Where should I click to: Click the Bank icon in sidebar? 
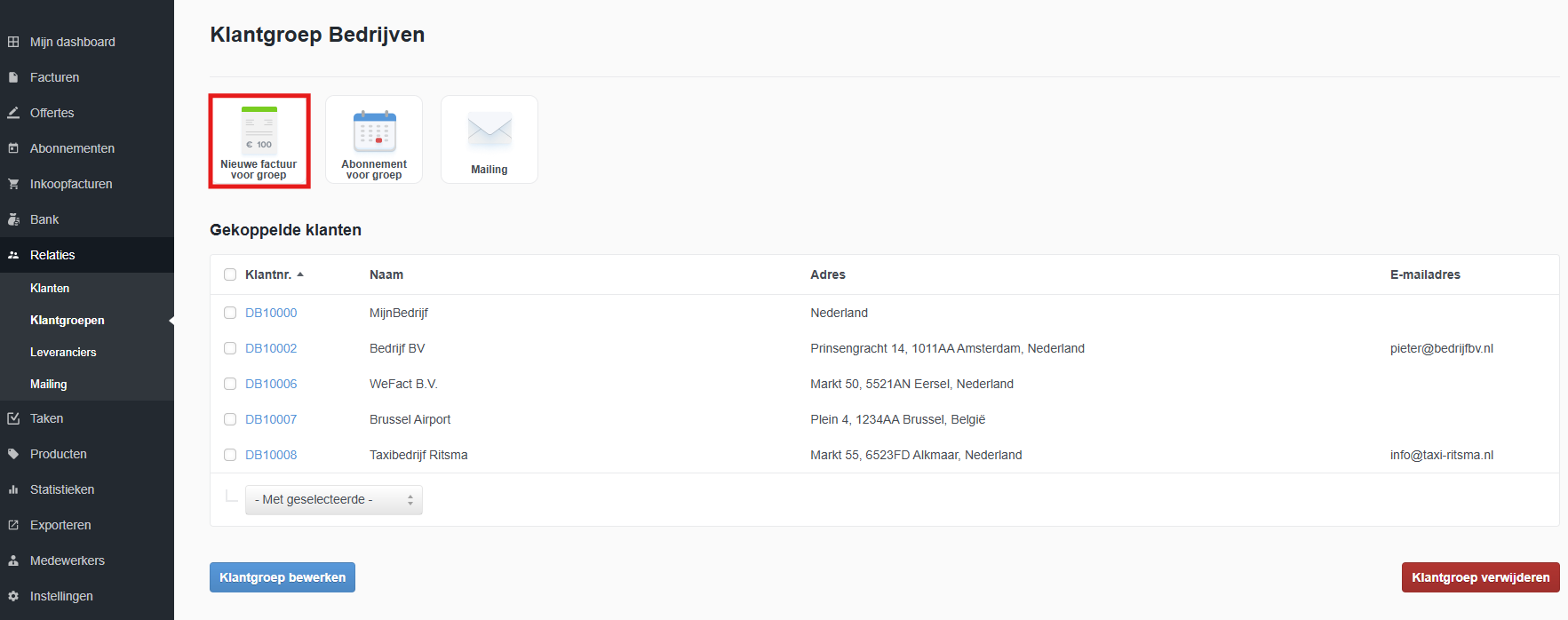point(13,219)
